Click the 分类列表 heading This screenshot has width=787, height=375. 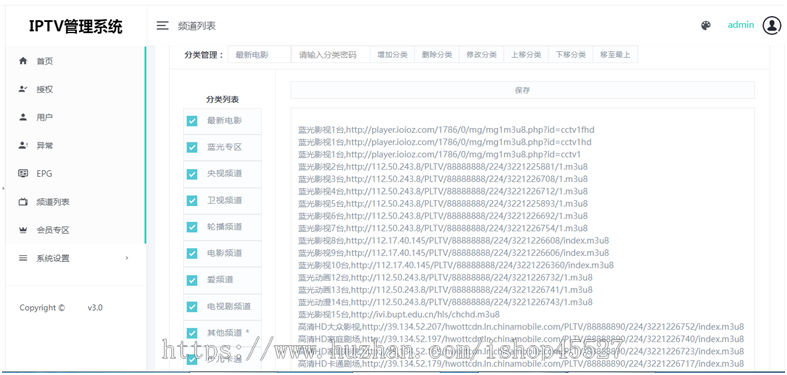coord(222,99)
